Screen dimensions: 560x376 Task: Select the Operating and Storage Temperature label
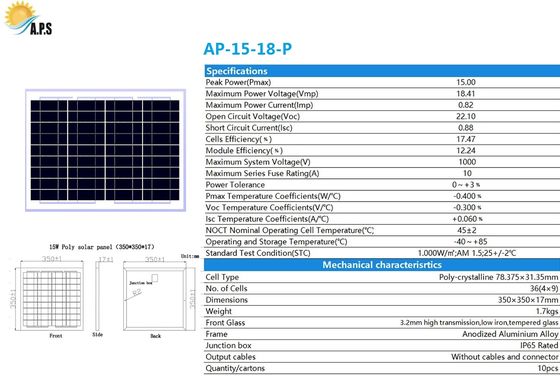coord(276,242)
